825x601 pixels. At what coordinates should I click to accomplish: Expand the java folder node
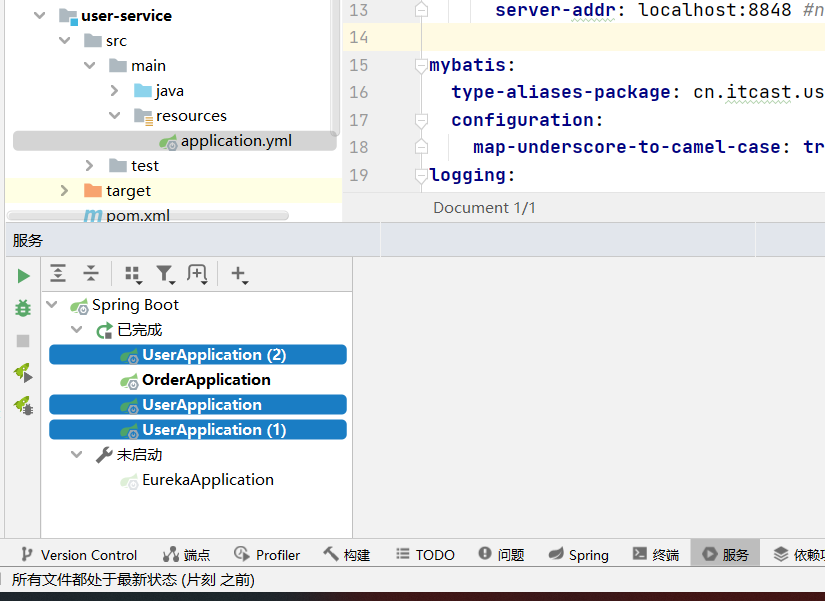coord(115,91)
